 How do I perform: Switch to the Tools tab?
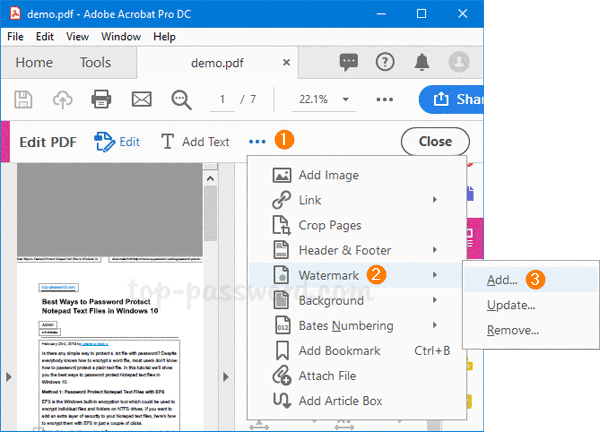pyautogui.click(x=96, y=62)
